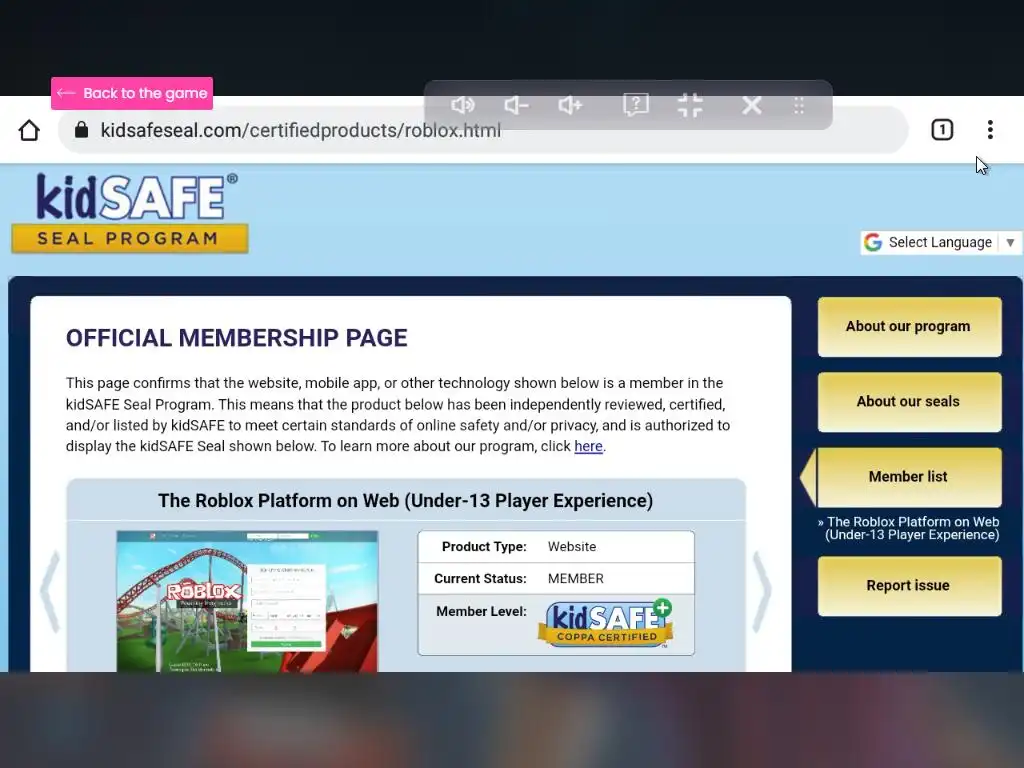Click the overlay toolbar drag handle dots
The image size is (1024, 768).
click(x=799, y=105)
